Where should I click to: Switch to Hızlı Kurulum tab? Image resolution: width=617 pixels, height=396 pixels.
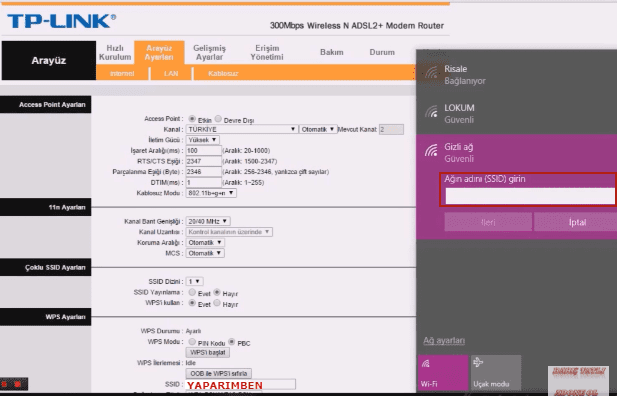[x=115, y=52]
